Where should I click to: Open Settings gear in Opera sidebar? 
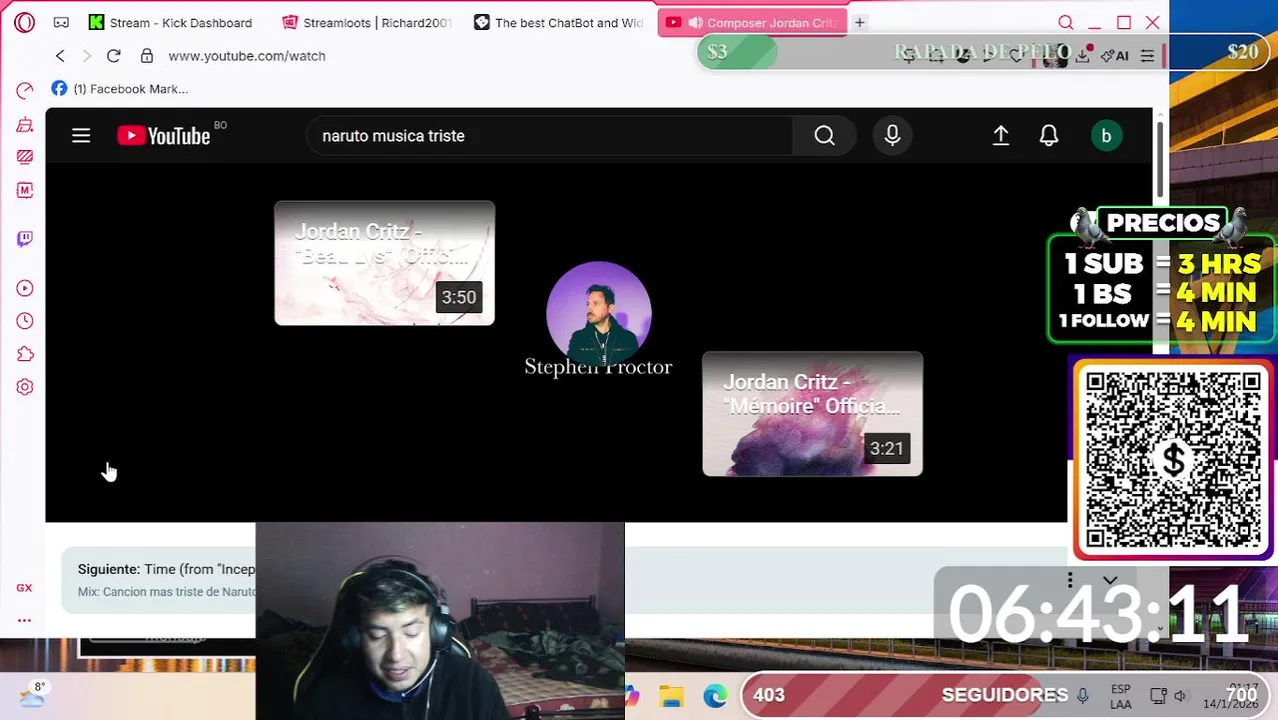tap(25, 387)
